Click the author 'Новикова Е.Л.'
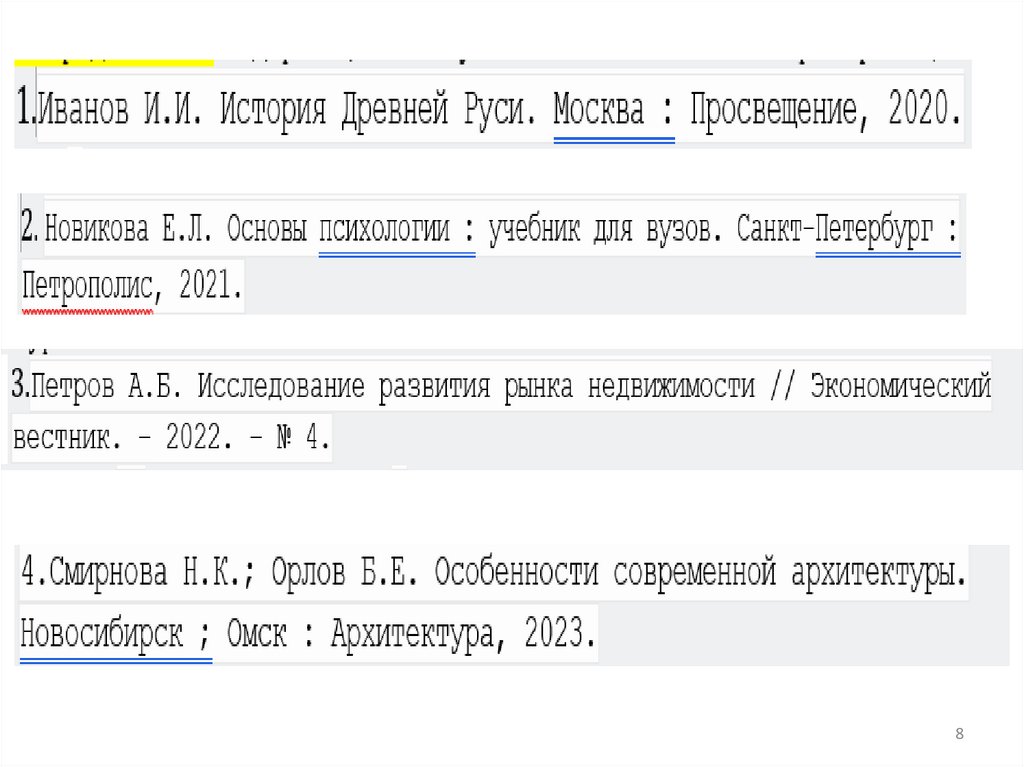This screenshot has height=767, width=1024. point(129,229)
